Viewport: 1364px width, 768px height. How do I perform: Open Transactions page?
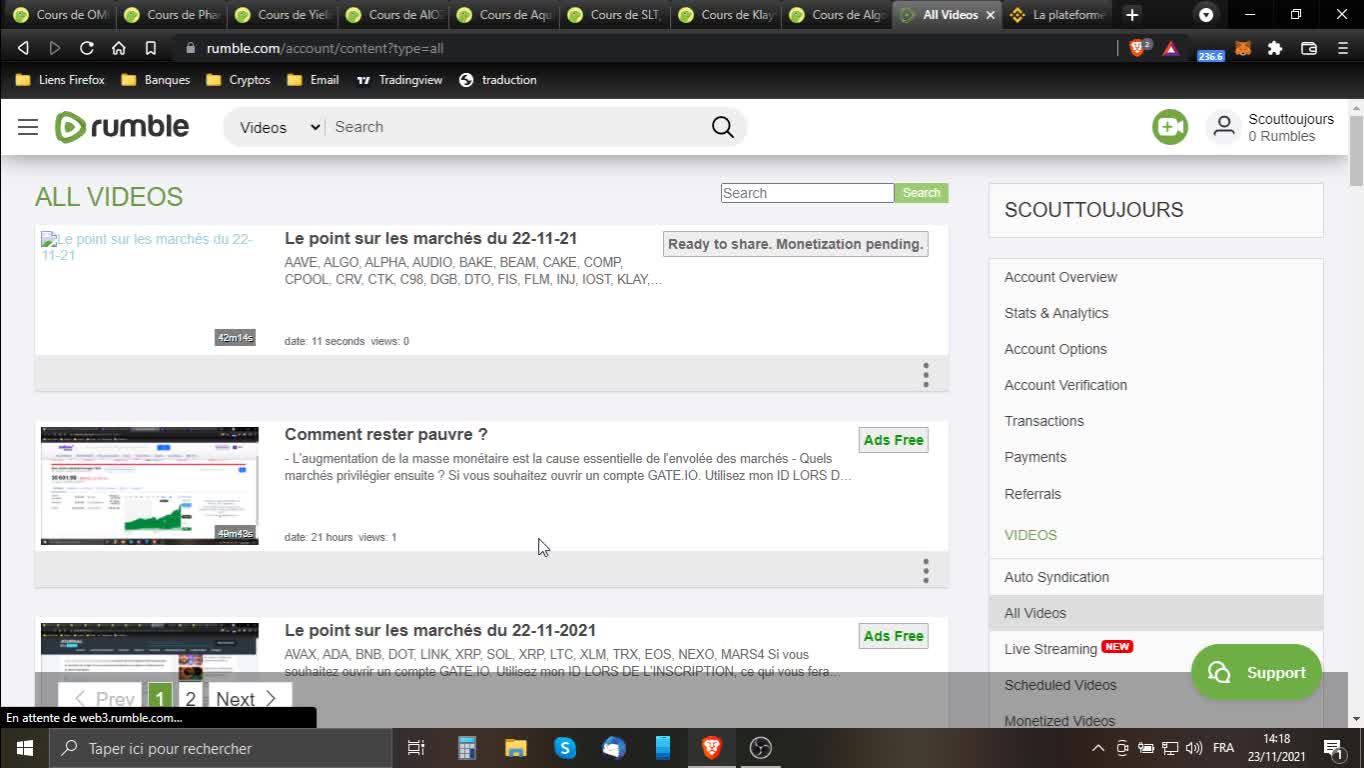(x=1044, y=421)
